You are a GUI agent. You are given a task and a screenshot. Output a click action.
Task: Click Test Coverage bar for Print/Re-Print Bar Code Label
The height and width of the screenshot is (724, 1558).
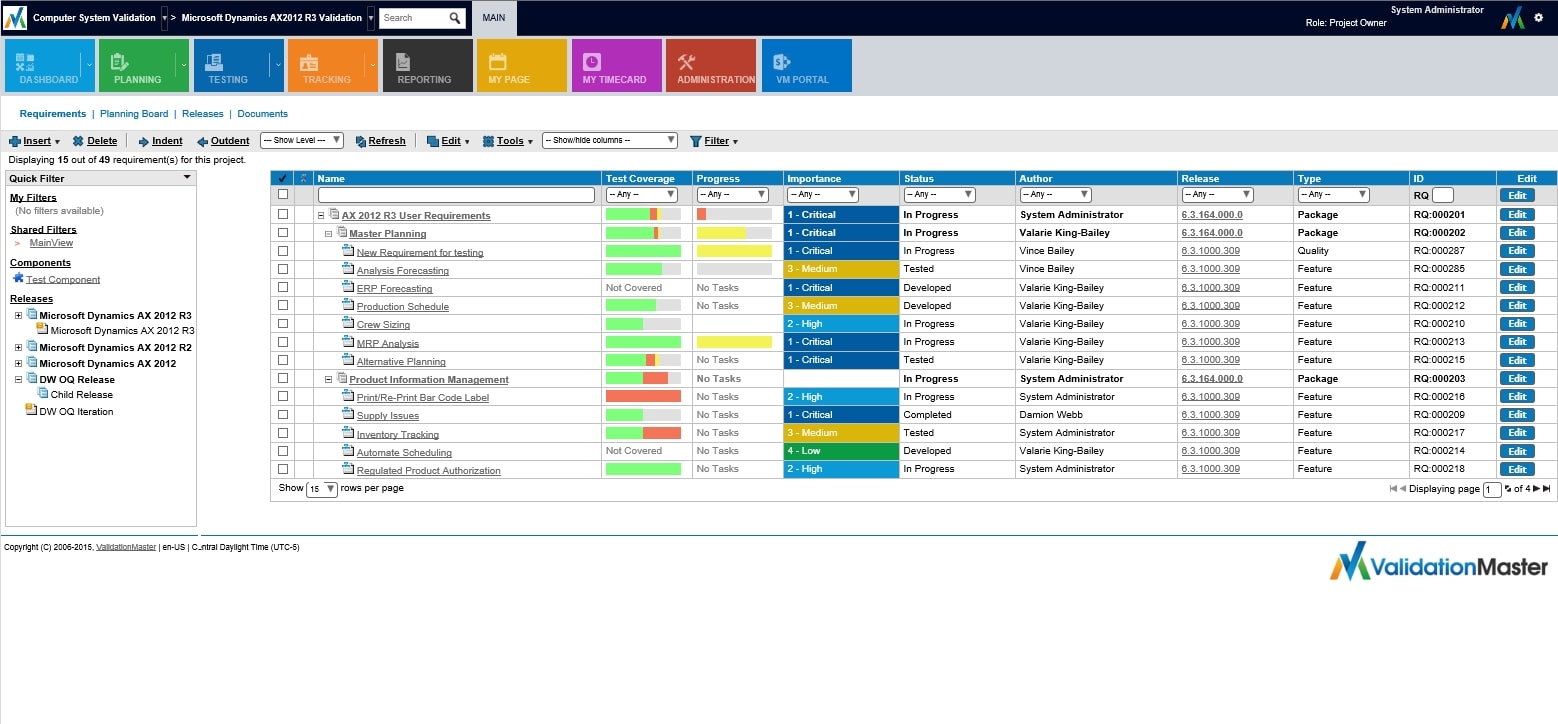tap(643, 397)
